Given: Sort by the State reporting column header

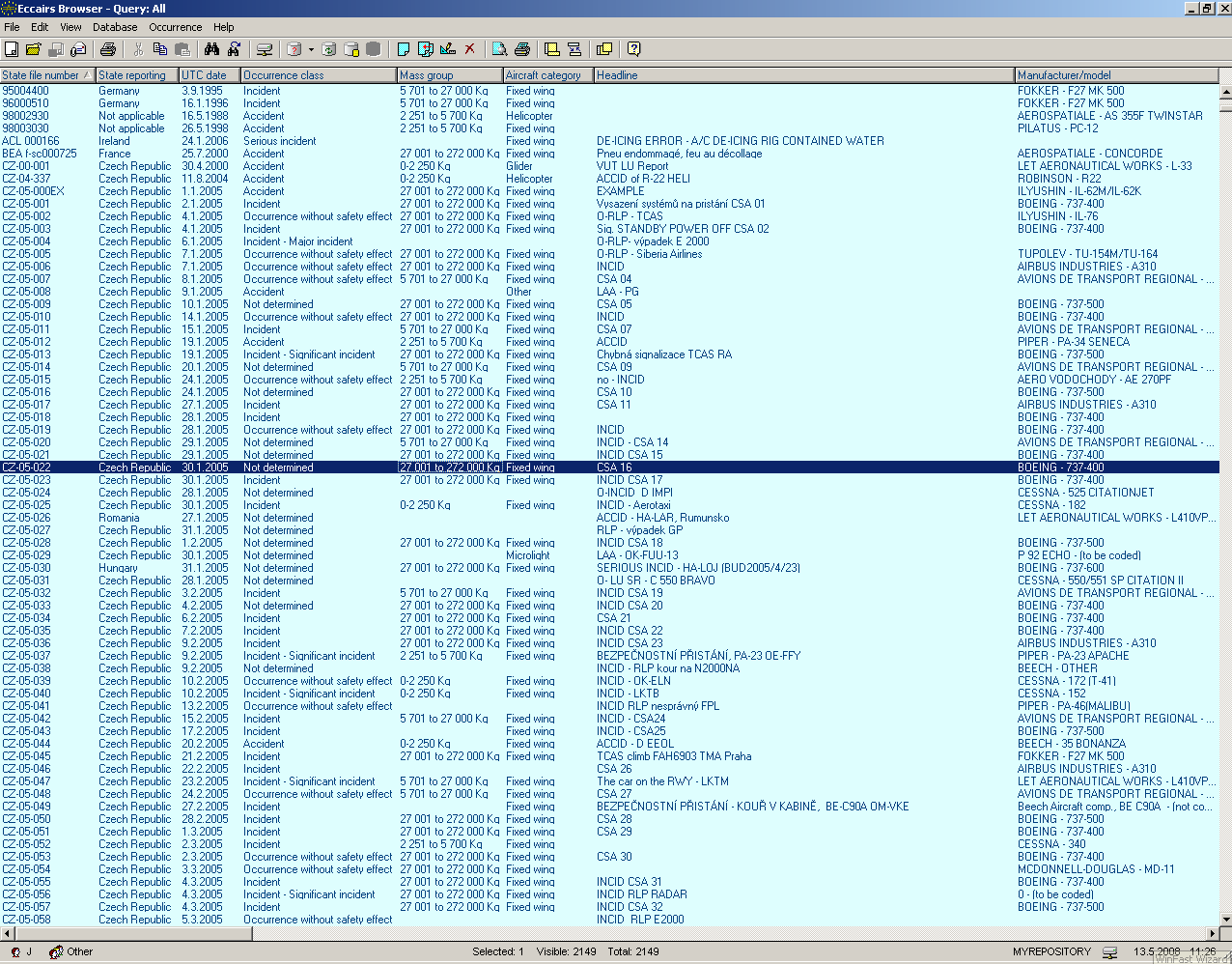Looking at the screenshot, I should pos(137,75).
